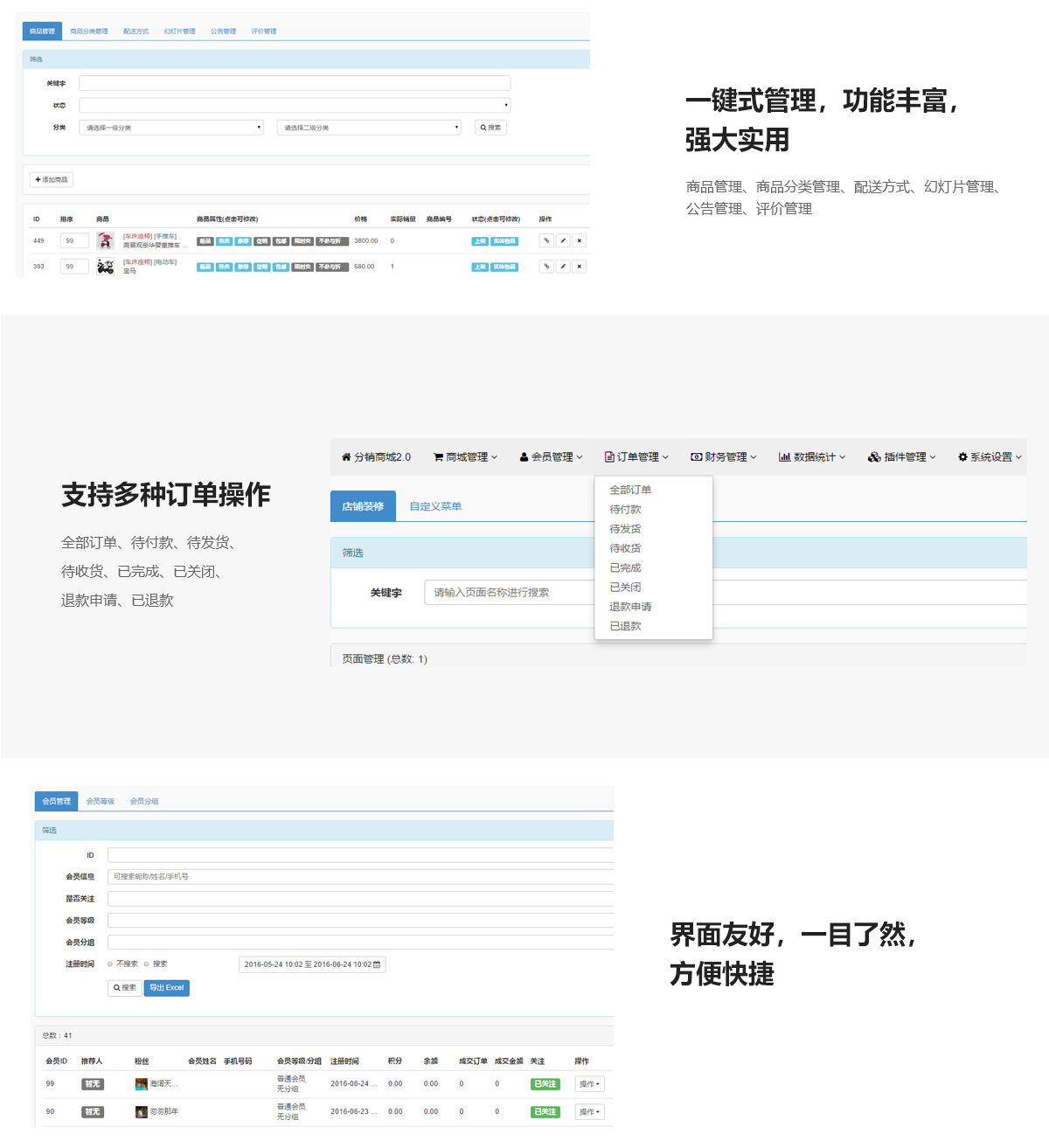Click the gear icon for 系统设置

point(962,457)
